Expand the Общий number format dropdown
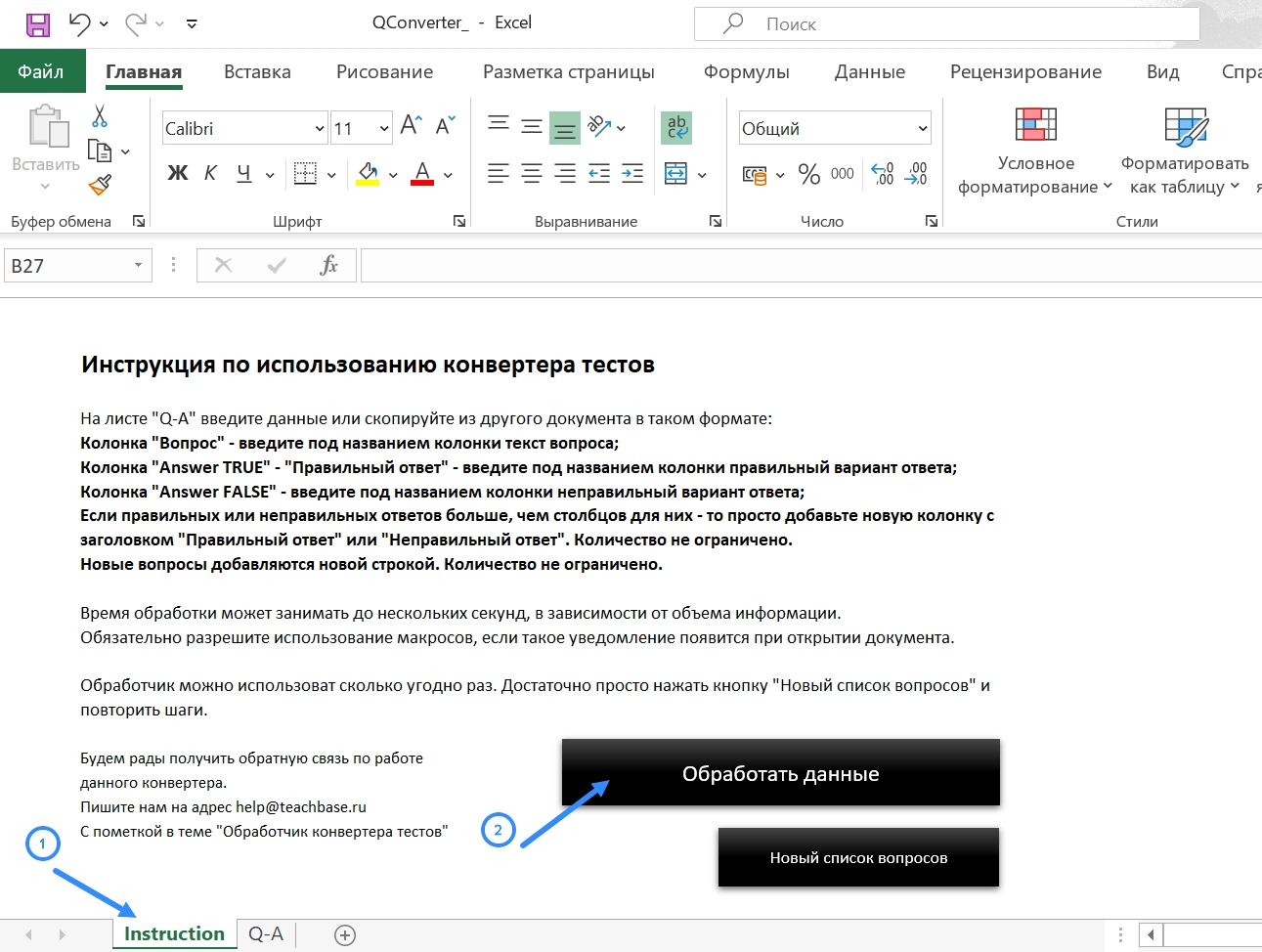This screenshot has width=1262, height=952. point(923,128)
